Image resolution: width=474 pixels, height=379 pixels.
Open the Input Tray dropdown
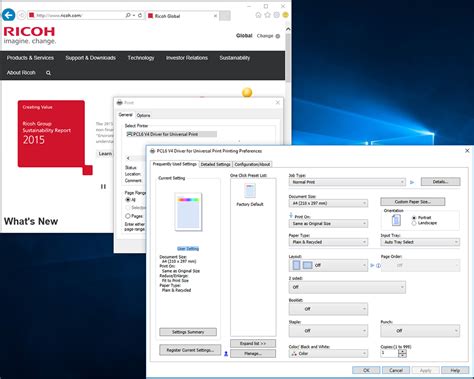tap(420, 242)
